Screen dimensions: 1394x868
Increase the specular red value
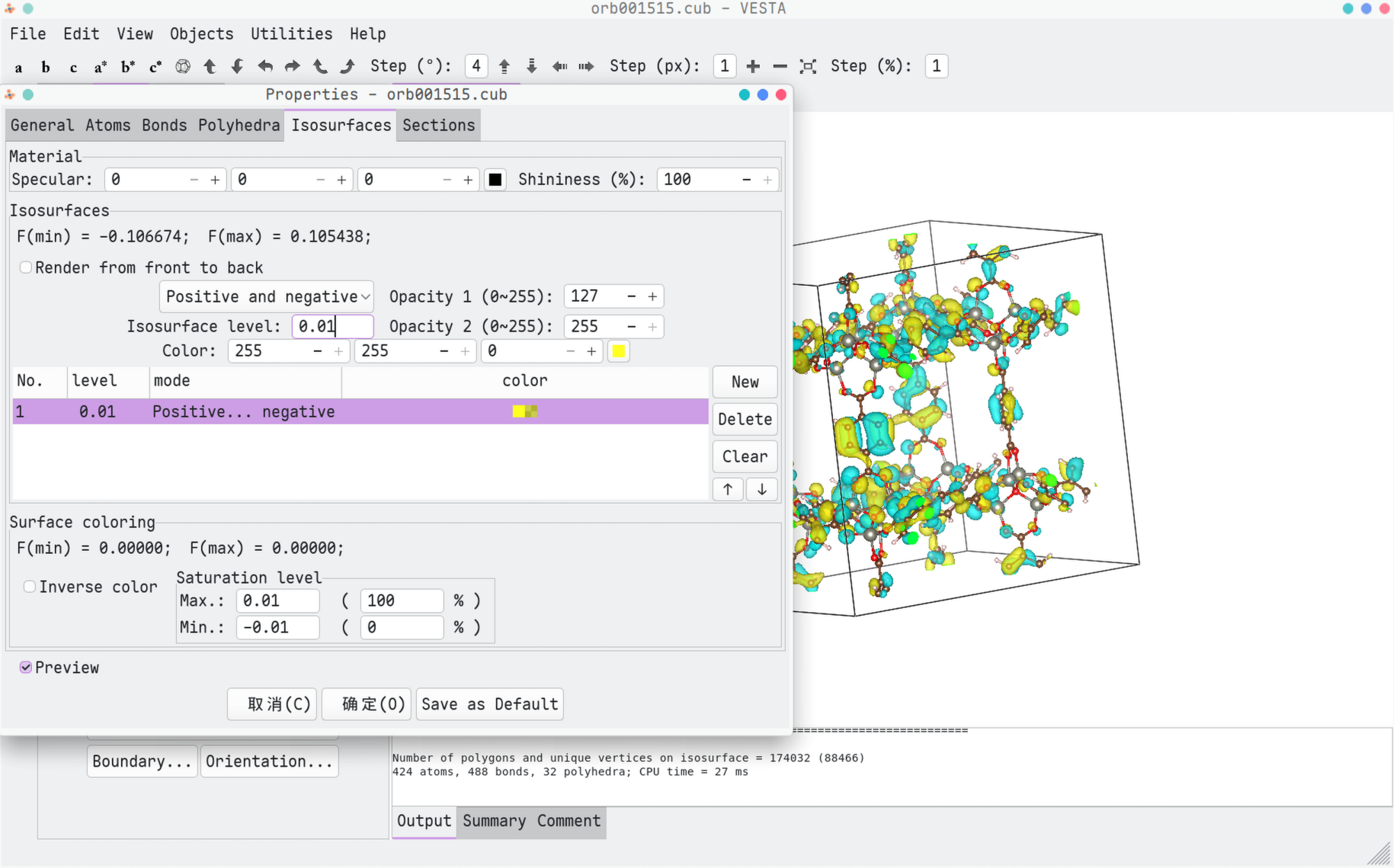[x=215, y=180]
